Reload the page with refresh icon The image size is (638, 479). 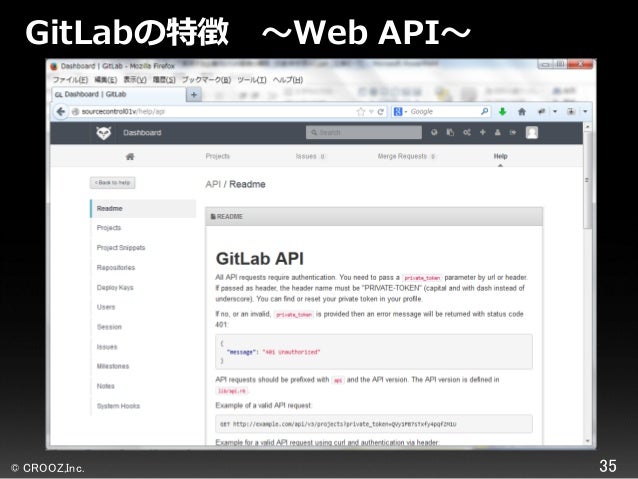pos(380,112)
